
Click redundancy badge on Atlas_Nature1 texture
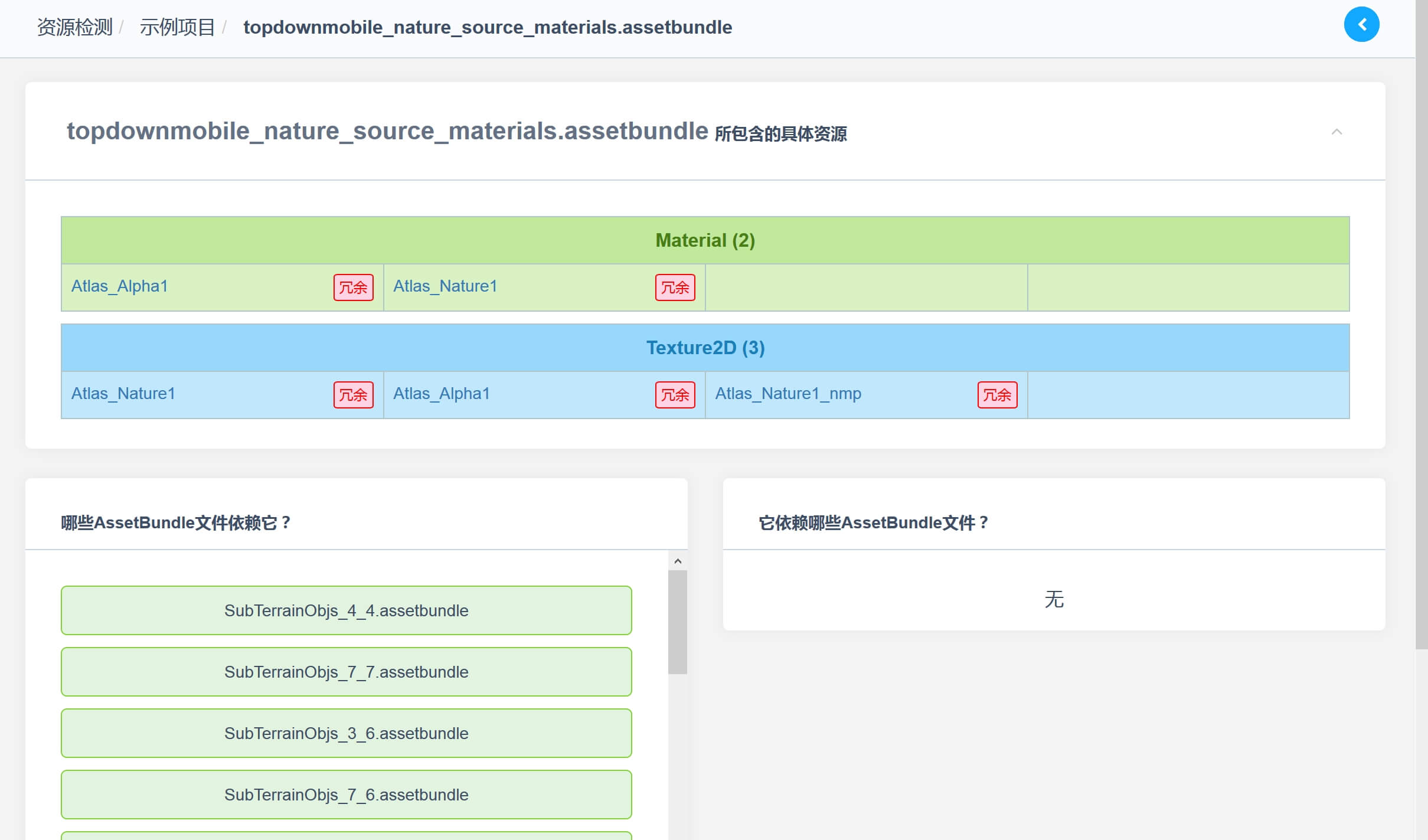tap(353, 395)
